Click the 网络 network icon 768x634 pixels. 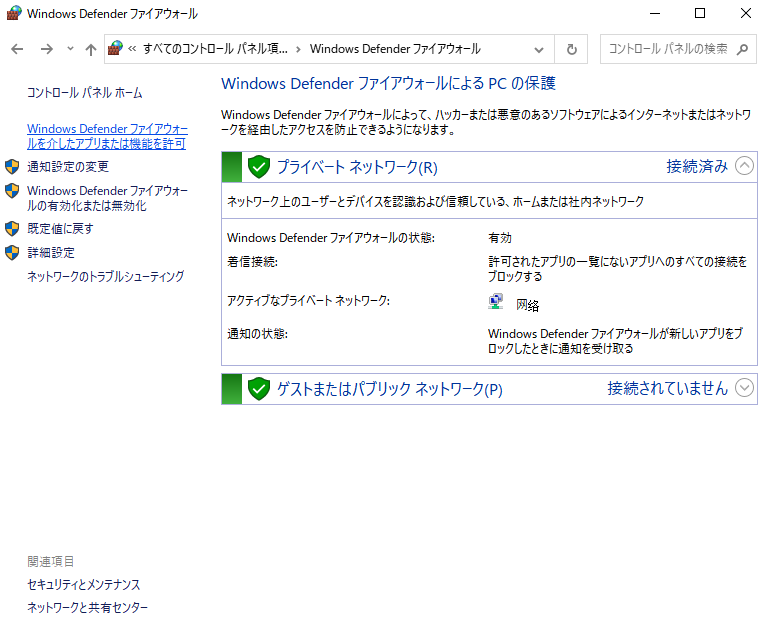[x=496, y=302]
